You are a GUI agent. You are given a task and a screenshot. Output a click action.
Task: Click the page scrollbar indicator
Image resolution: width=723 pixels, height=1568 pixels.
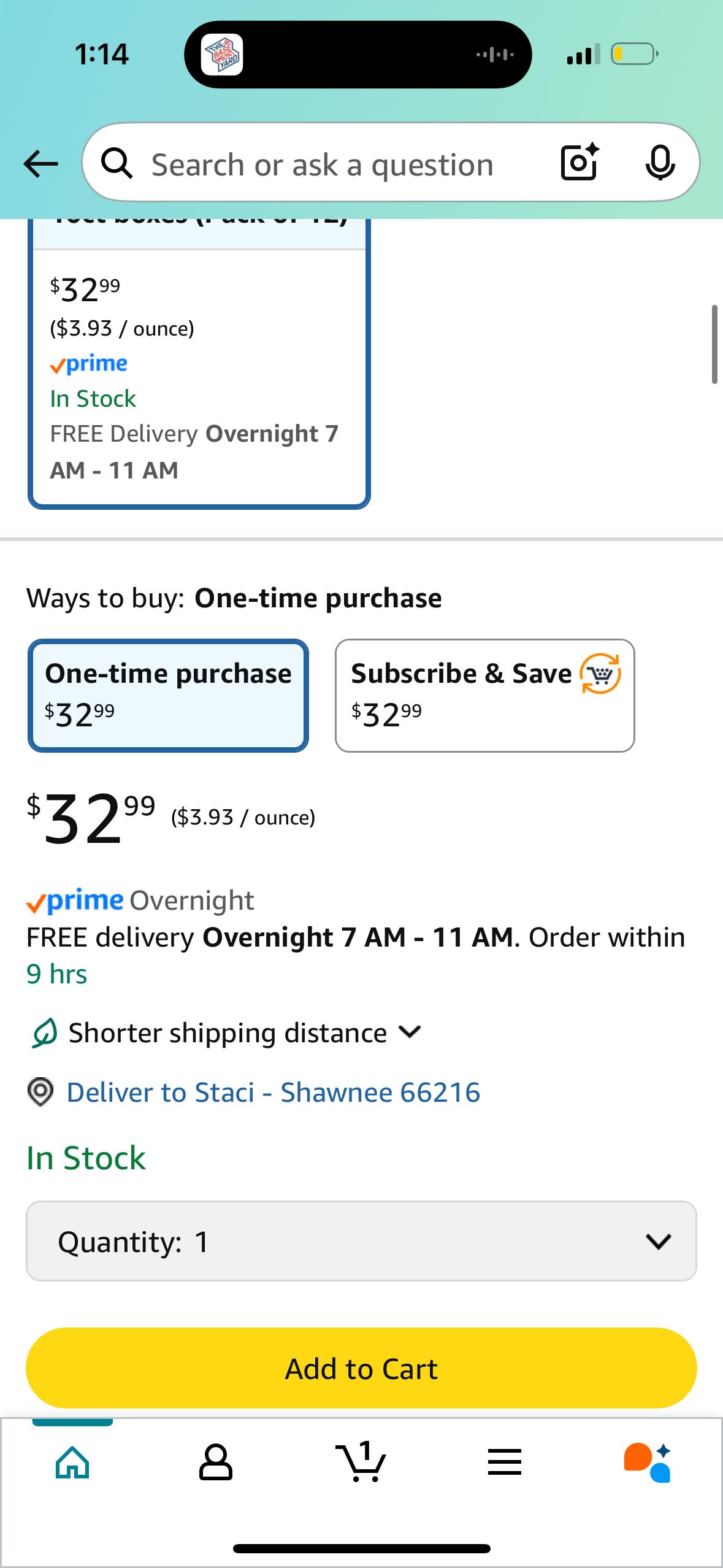[714, 344]
